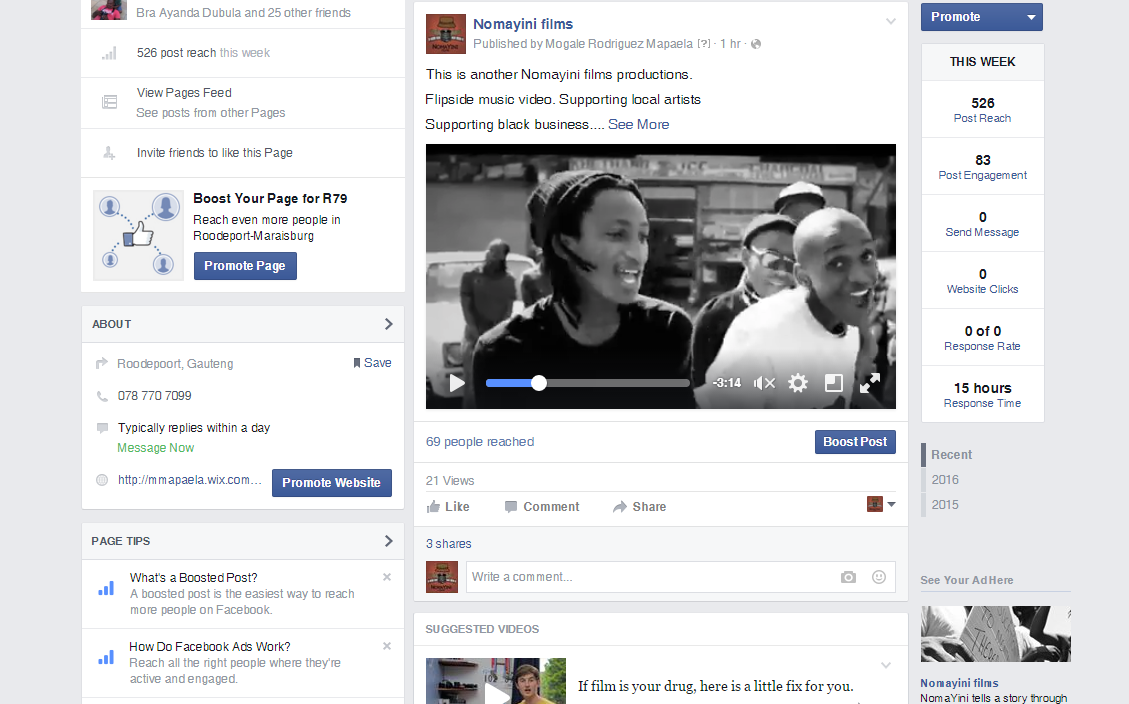1129x704 pixels.
Task: Click commenter profile picture beside comment box
Action: (x=441, y=577)
